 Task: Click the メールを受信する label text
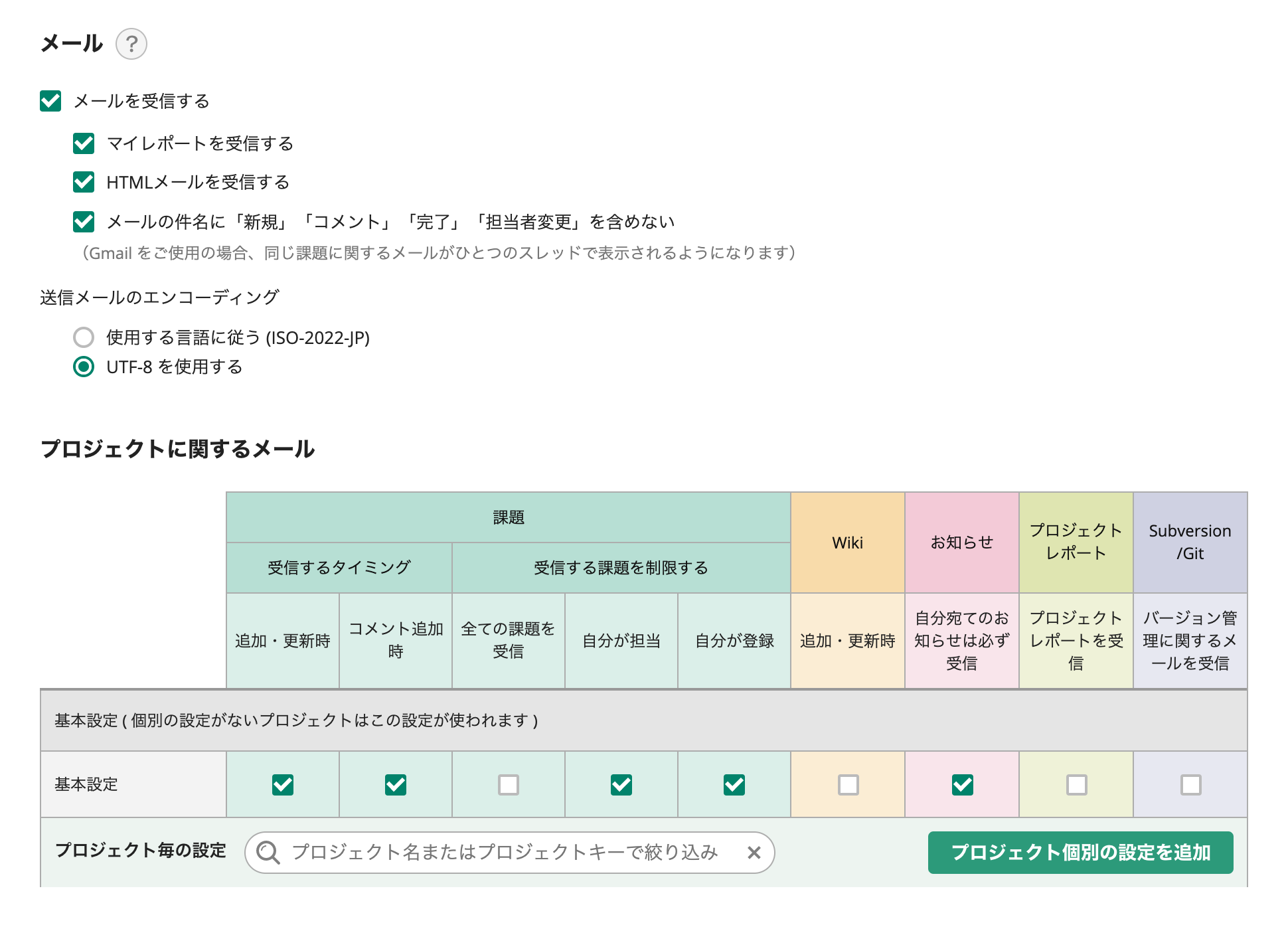pos(141,101)
